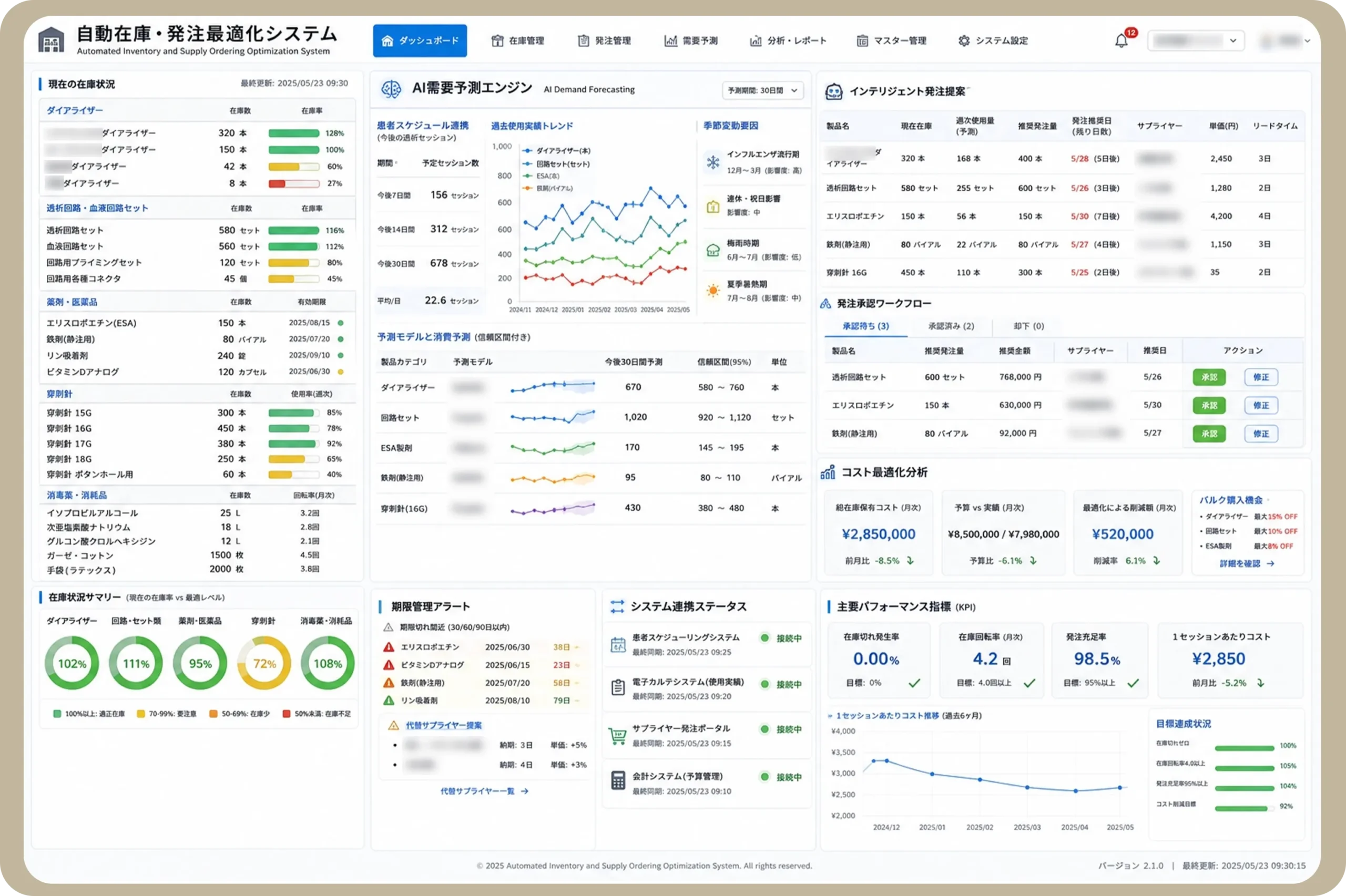1346x896 pixels.
Task: Click the snowflake influenza season icon
Action: click(713, 162)
